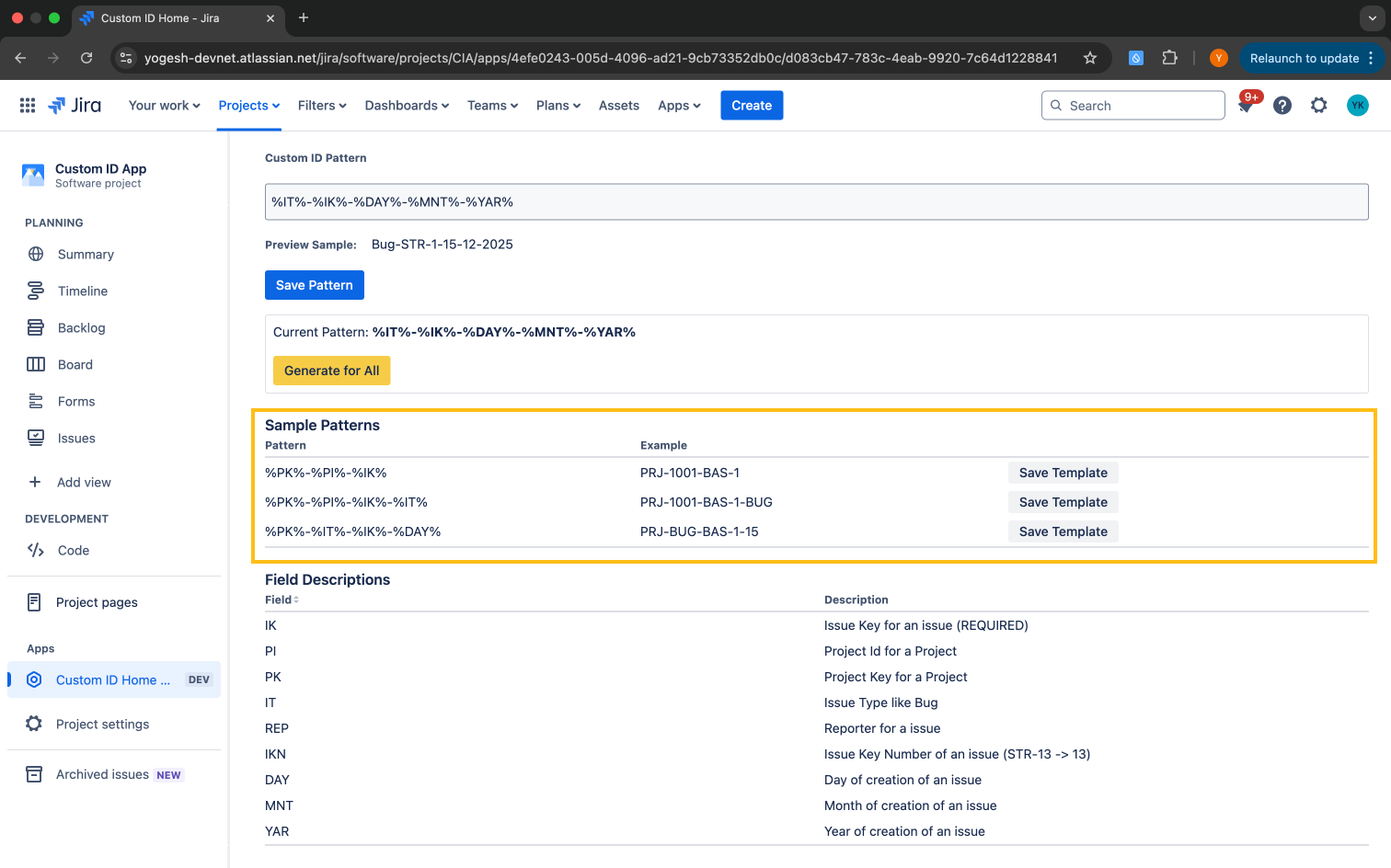Click the Bug-STR-1-15-12-2025 preview sample
The width and height of the screenshot is (1391, 868).
443,245
